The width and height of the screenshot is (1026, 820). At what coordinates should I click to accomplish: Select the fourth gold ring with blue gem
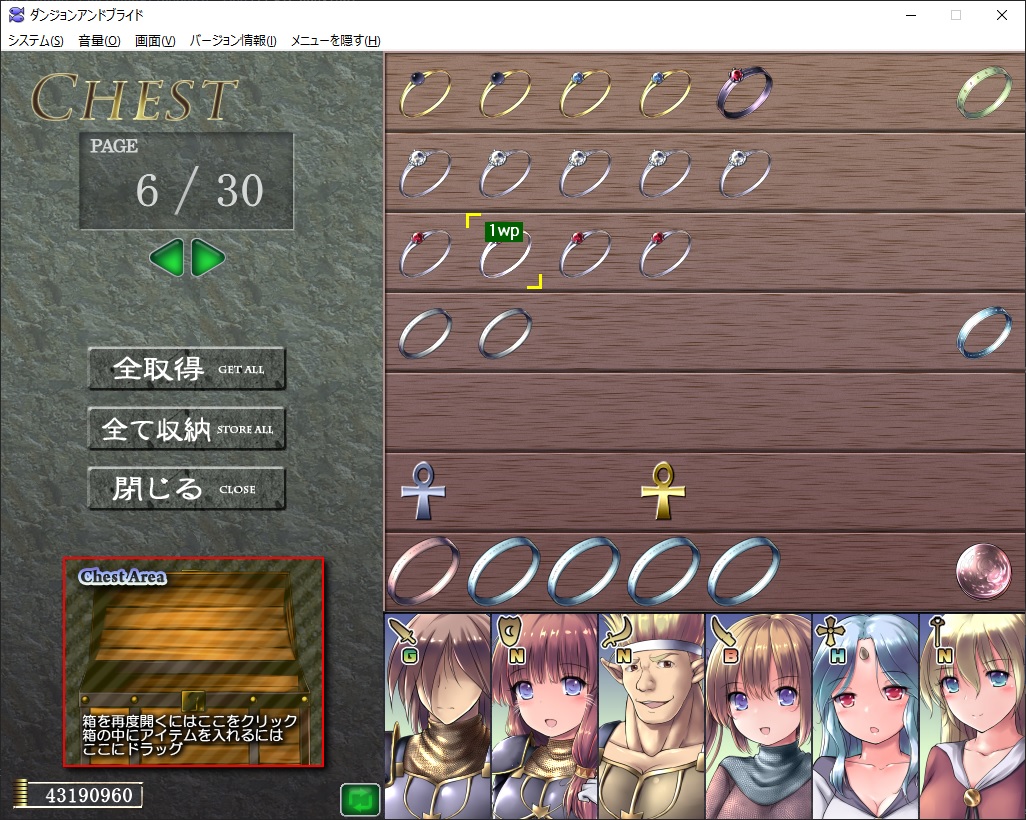pyautogui.click(x=665, y=94)
